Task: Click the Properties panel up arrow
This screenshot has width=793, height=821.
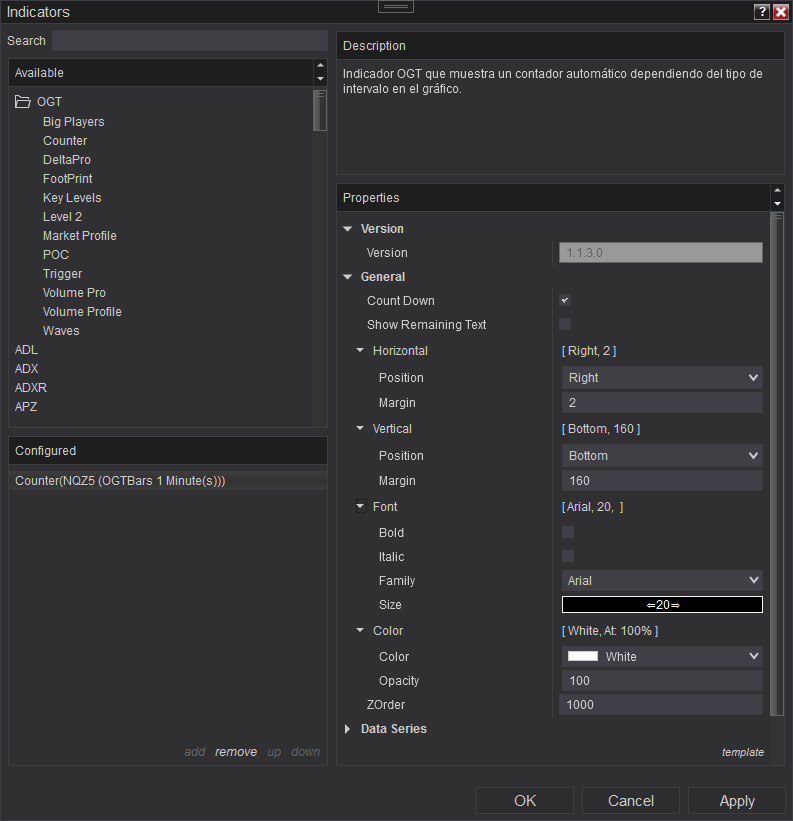Action: (x=777, y=190)
